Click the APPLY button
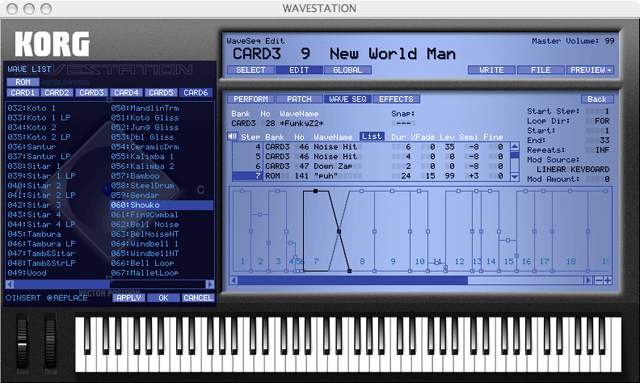This screenshot has width=640, height=383. coord(129,298)
